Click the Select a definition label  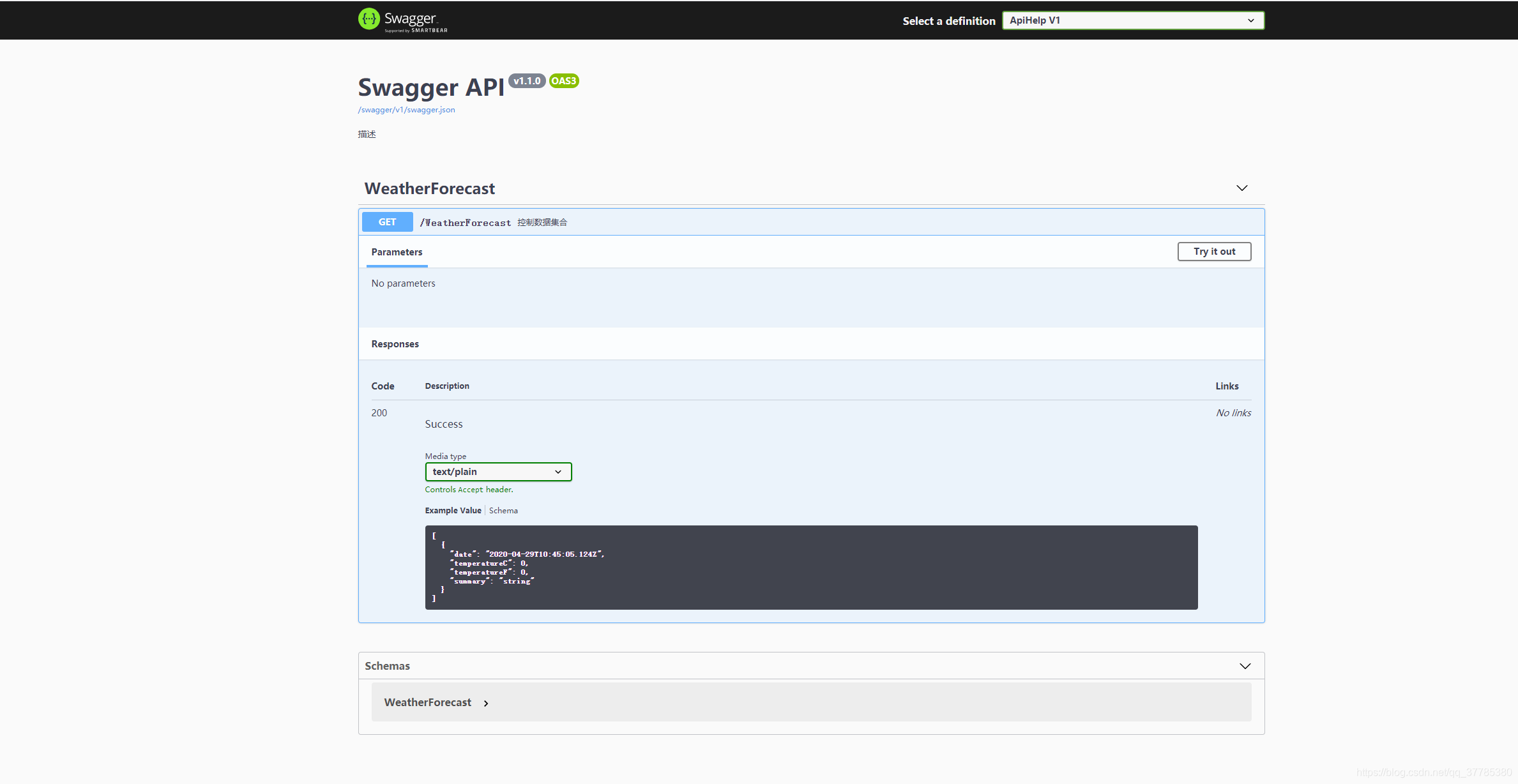949,21
